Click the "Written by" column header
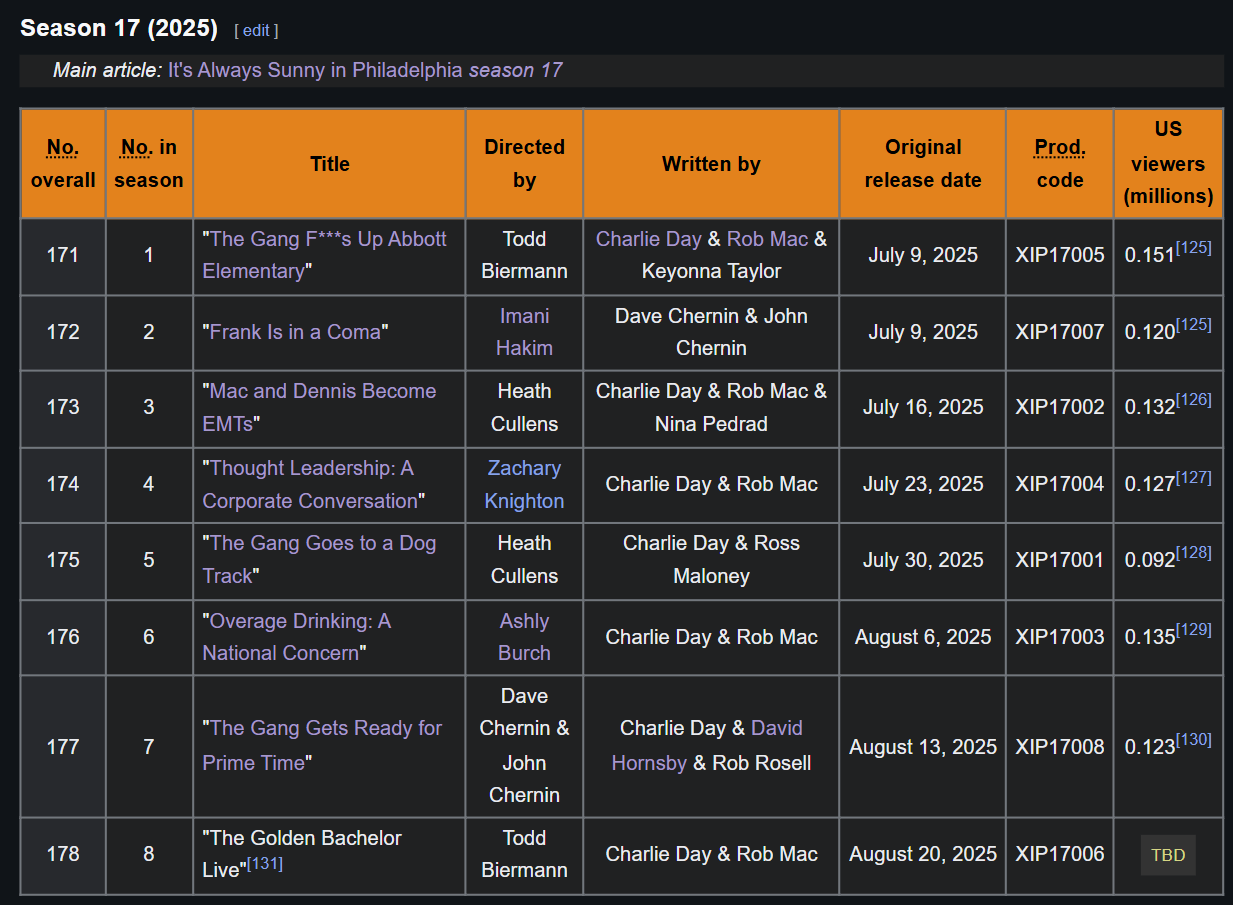Viewport: 1233px width, 905px height. coord(711,164)
